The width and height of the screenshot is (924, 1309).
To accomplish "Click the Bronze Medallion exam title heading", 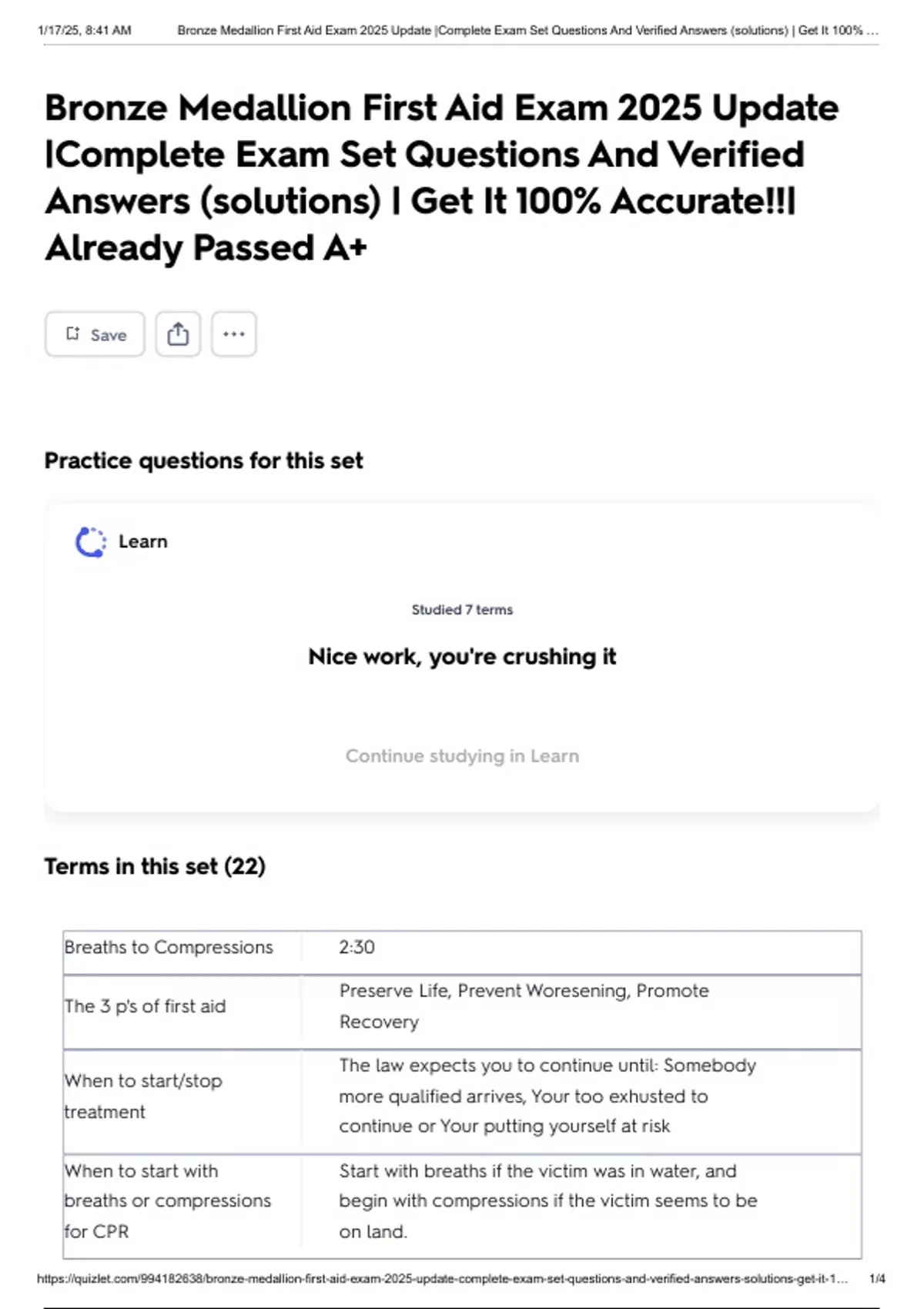I will coord(441,177).
